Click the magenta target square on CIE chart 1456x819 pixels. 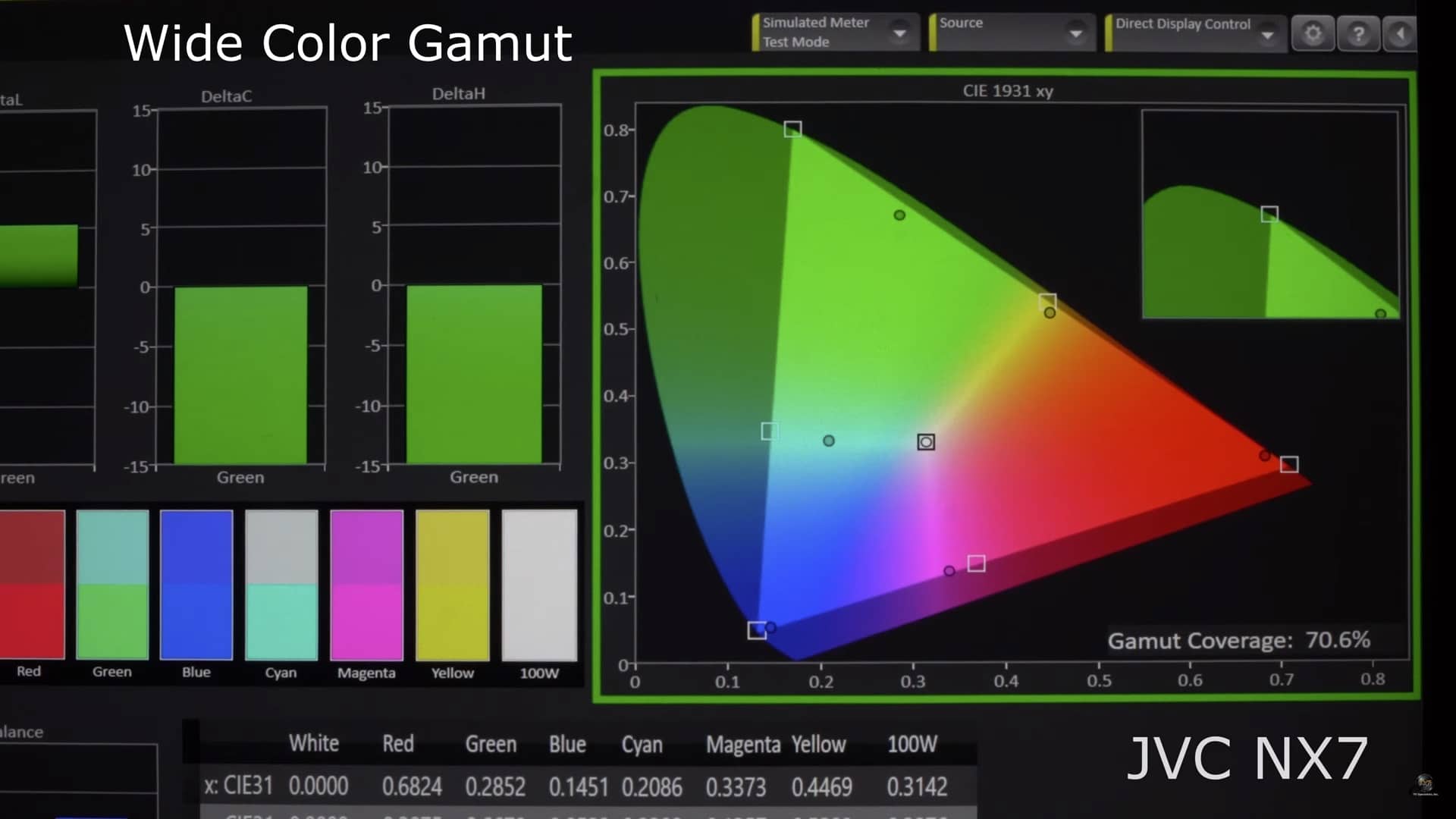977,563
